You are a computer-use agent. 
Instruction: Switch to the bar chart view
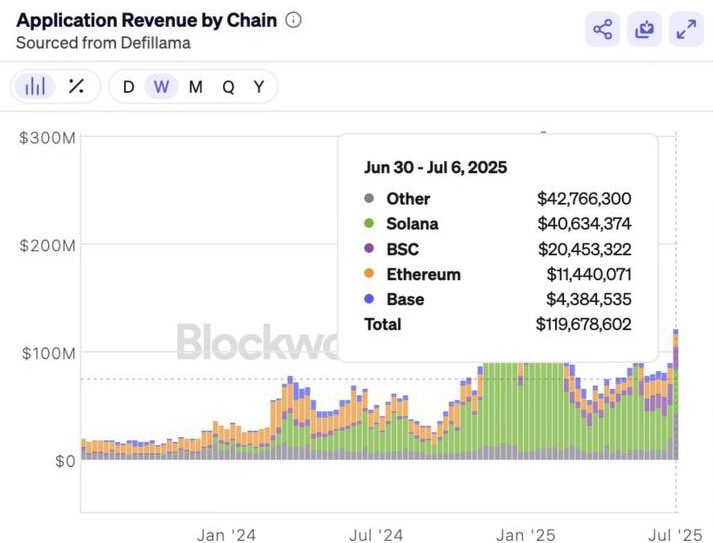[36, 86]
